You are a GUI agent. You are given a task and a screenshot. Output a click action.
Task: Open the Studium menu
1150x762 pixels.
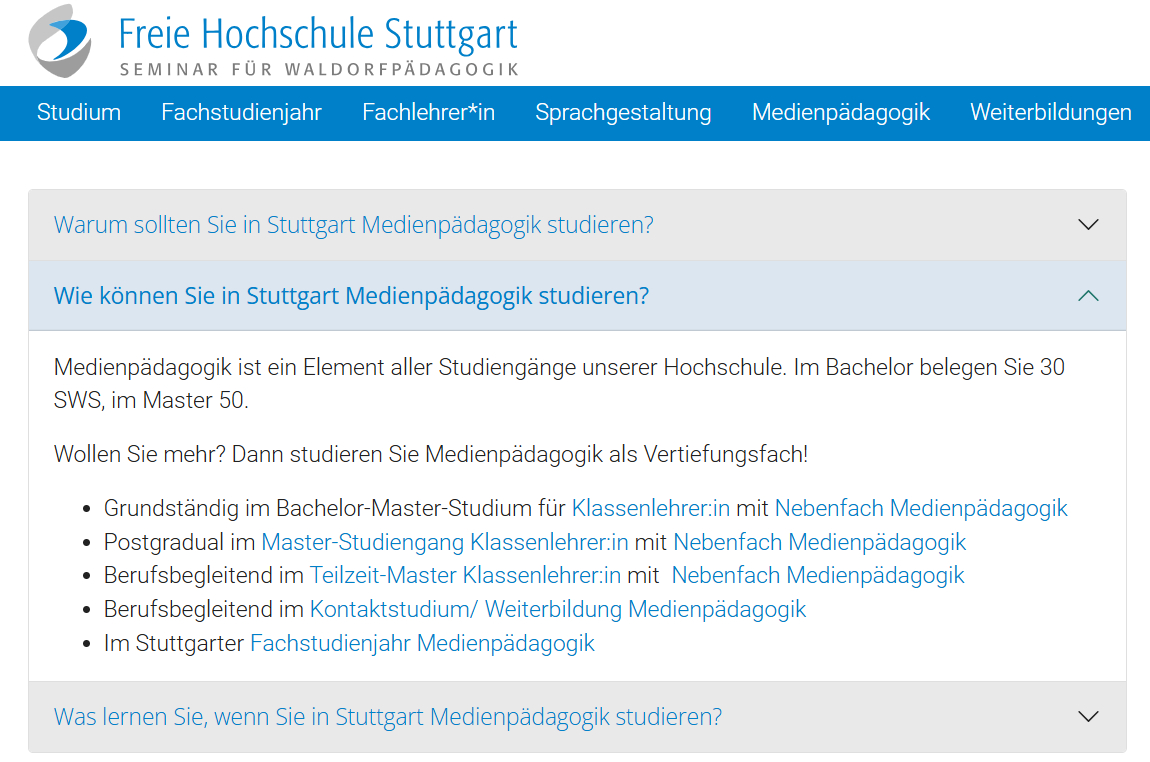pyautogui.click(x=79, y=113)
